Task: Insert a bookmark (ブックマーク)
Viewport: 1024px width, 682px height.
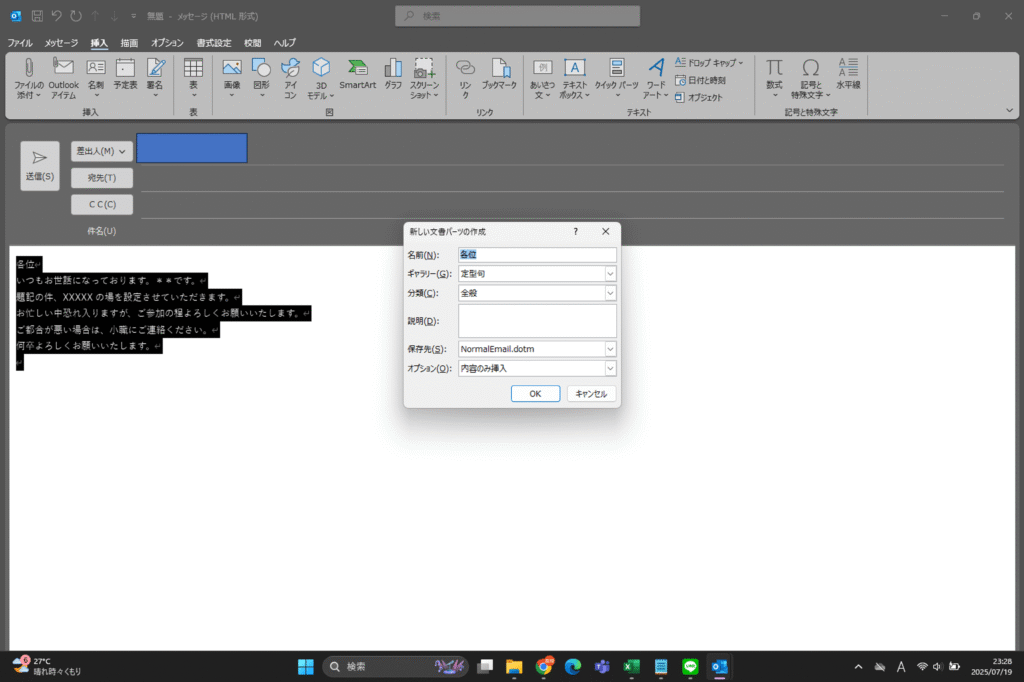Action: [500, 74]
